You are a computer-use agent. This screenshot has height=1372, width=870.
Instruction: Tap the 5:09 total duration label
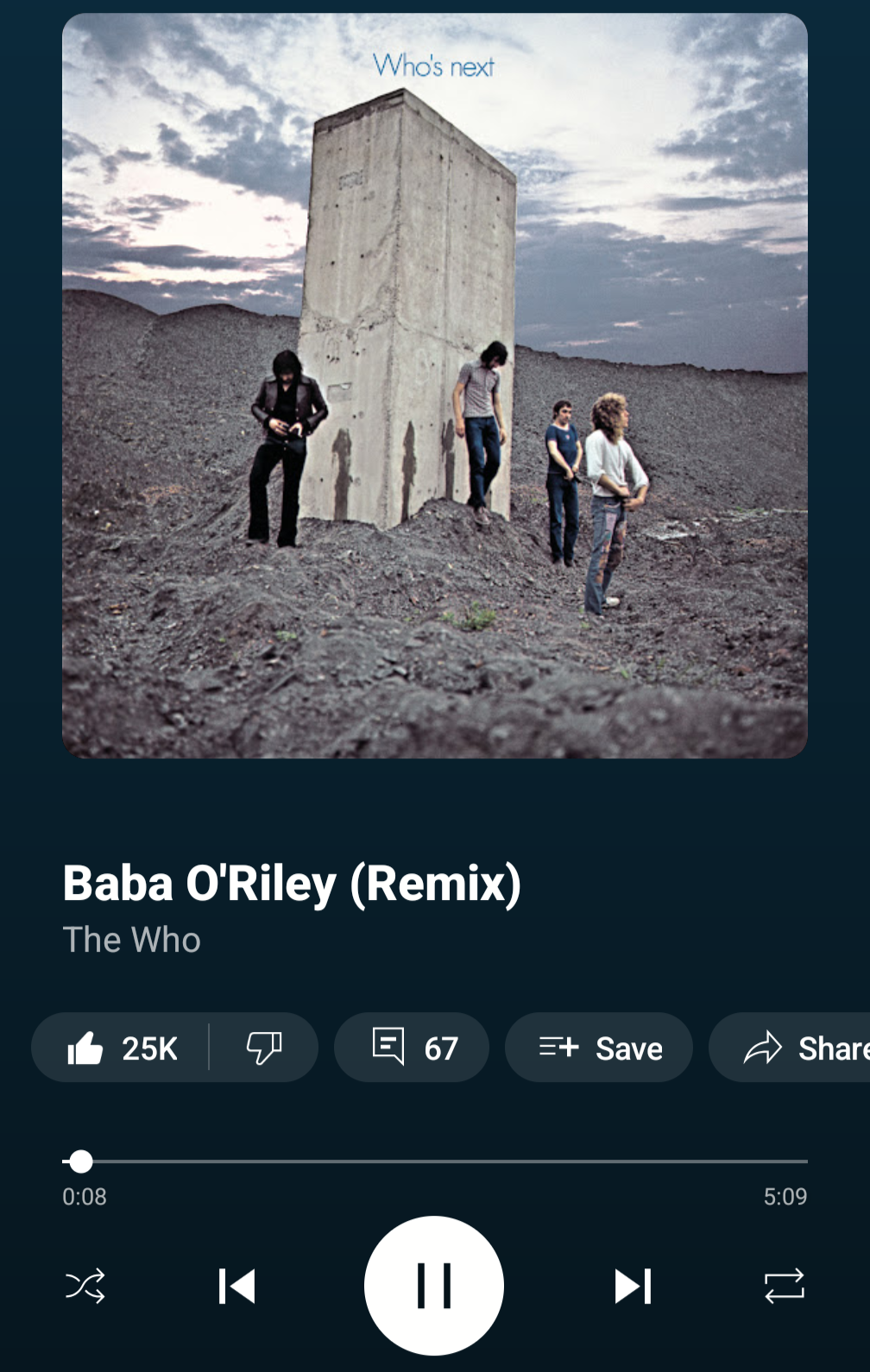tap(785, 1197)
